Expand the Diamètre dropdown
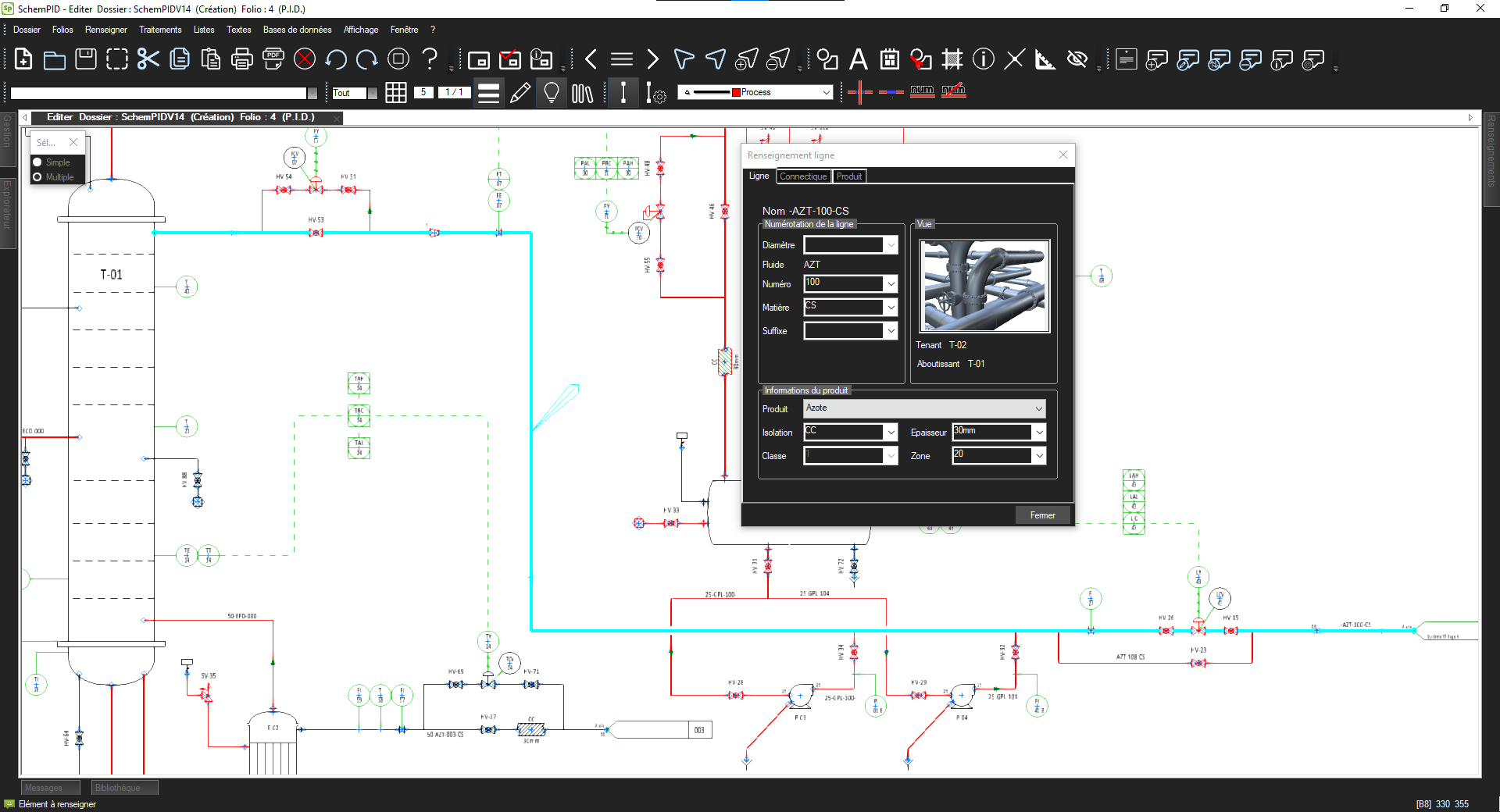 click(x=891, y=245)
